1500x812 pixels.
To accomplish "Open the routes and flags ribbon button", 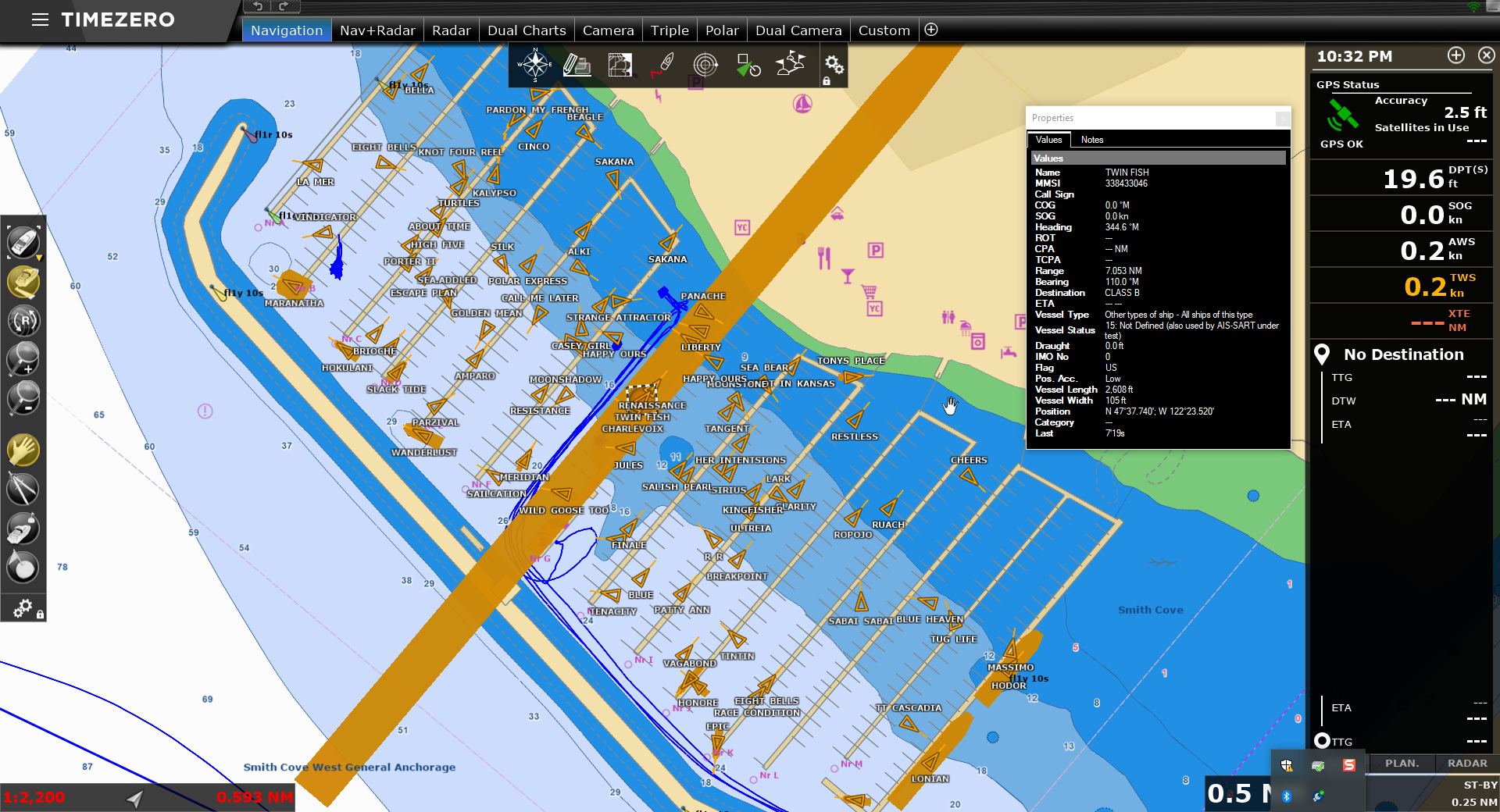I will [x=791, y=63].
